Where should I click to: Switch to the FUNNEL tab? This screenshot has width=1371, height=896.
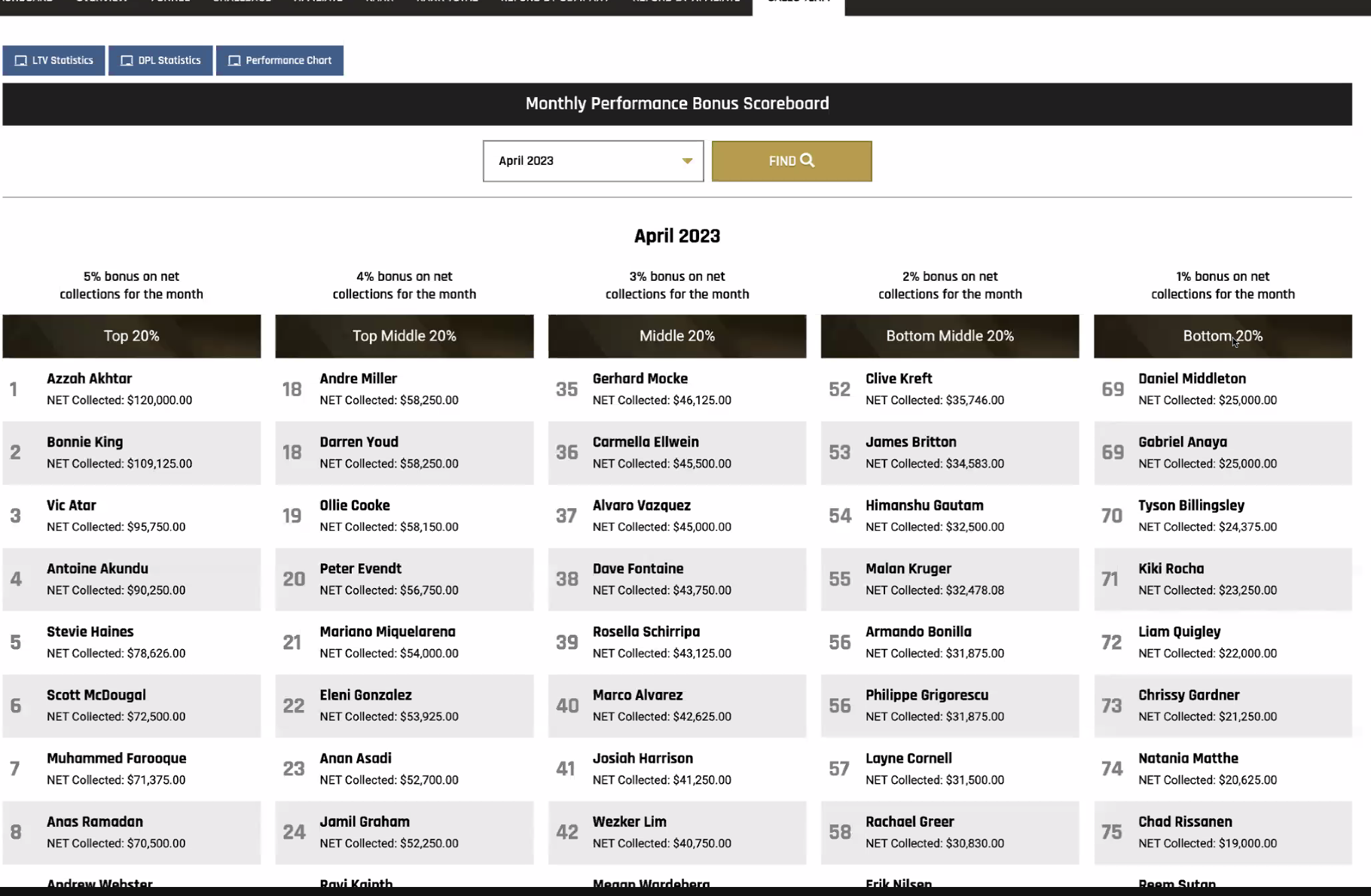(x=170, y=4)
